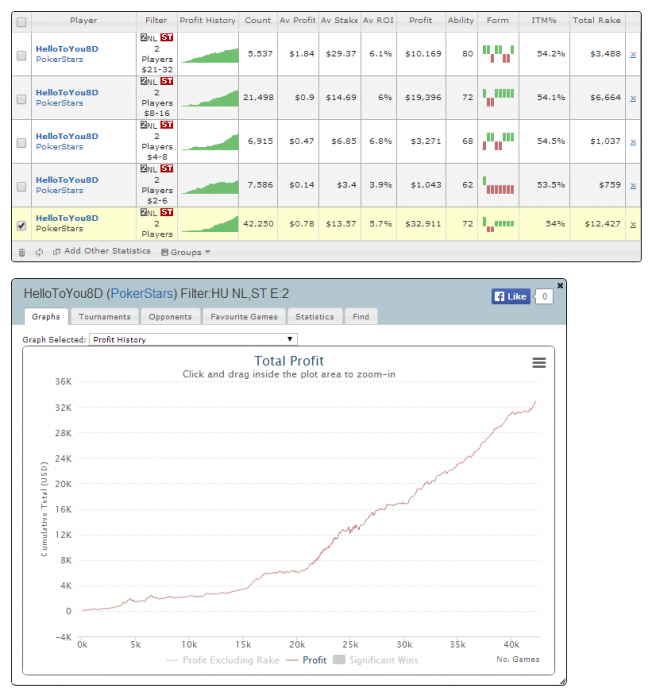The height and width of the screenshot is (700, 652).
Task: Open profit history thumbnail for $21-32 row
Action: (210, 56)
